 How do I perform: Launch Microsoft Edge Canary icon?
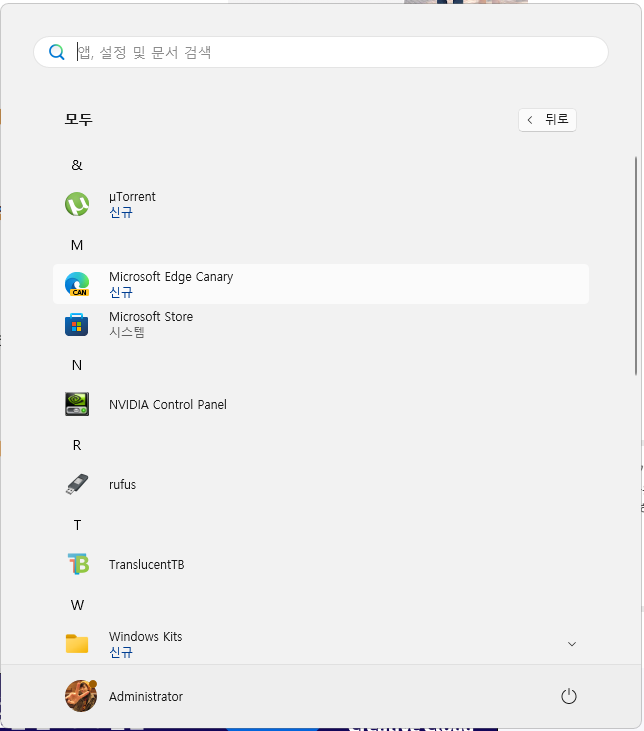tap(77, 284)
